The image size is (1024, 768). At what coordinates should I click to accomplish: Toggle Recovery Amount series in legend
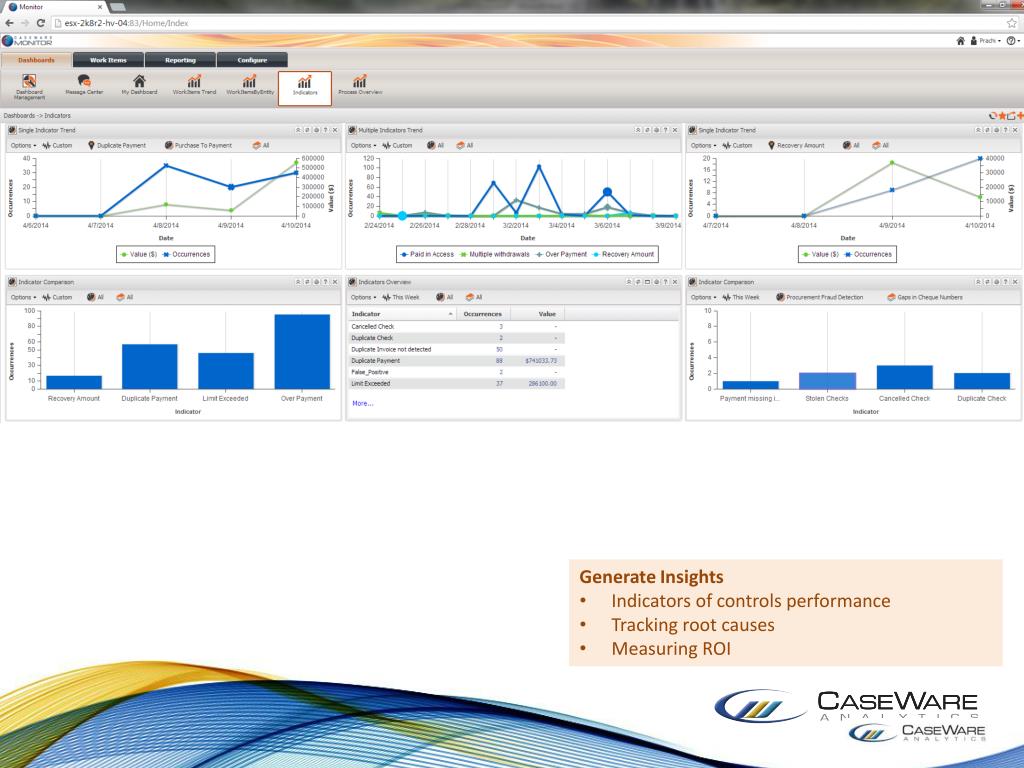[623, 254]
